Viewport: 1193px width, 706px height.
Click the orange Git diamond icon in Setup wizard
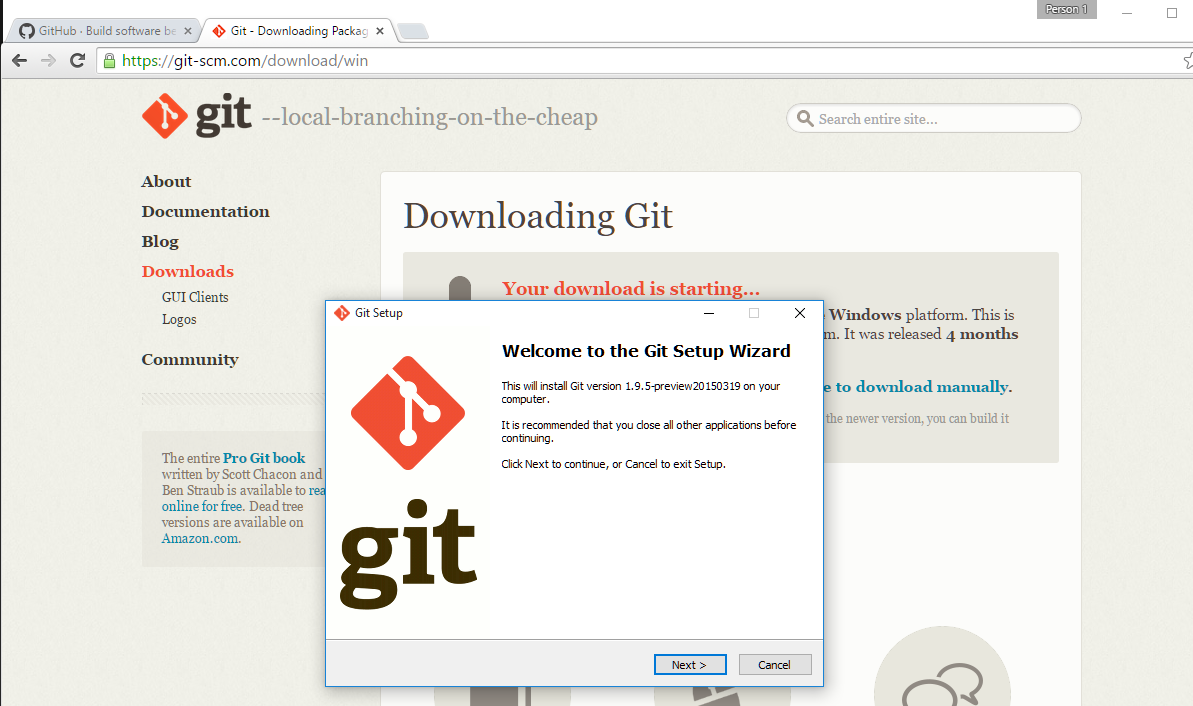point(407,411)
